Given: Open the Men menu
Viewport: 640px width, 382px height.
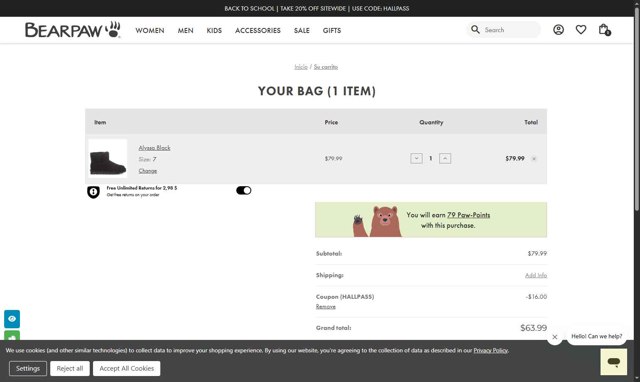Looking at the screenshot, I should 185,31.
